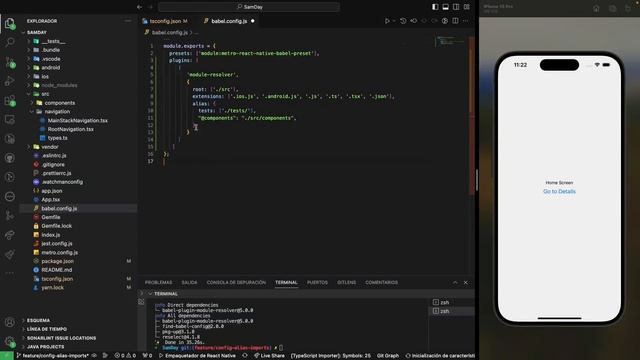Click the Split Editor icon in editor toolbar

click(x=456, y=21)
